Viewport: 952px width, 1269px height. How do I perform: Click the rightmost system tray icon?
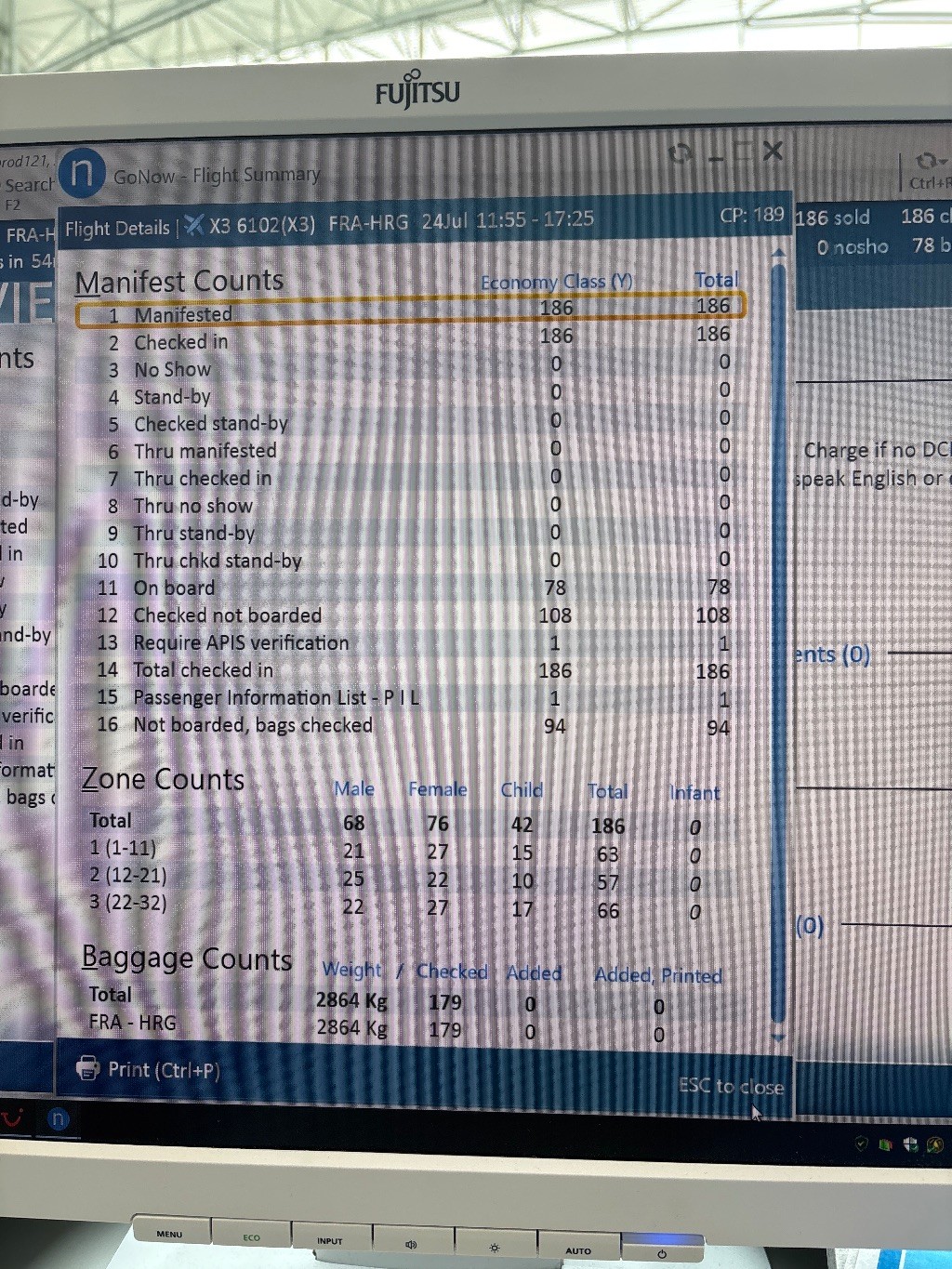pos(935,1144)
